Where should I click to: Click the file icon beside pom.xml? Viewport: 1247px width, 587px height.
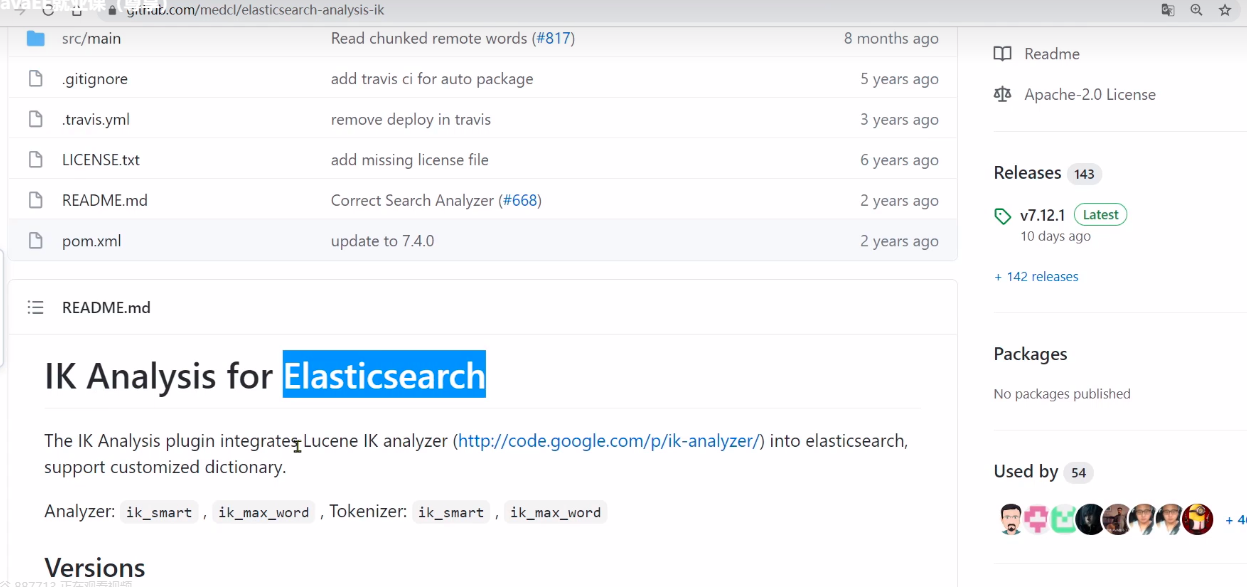(x=36, y=241)
